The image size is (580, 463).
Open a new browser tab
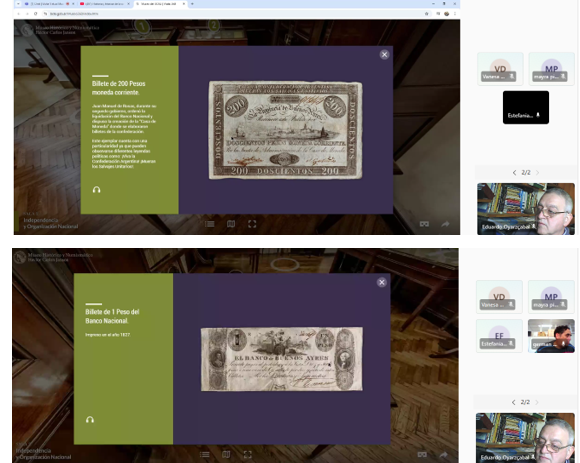(x=192, y=4)
